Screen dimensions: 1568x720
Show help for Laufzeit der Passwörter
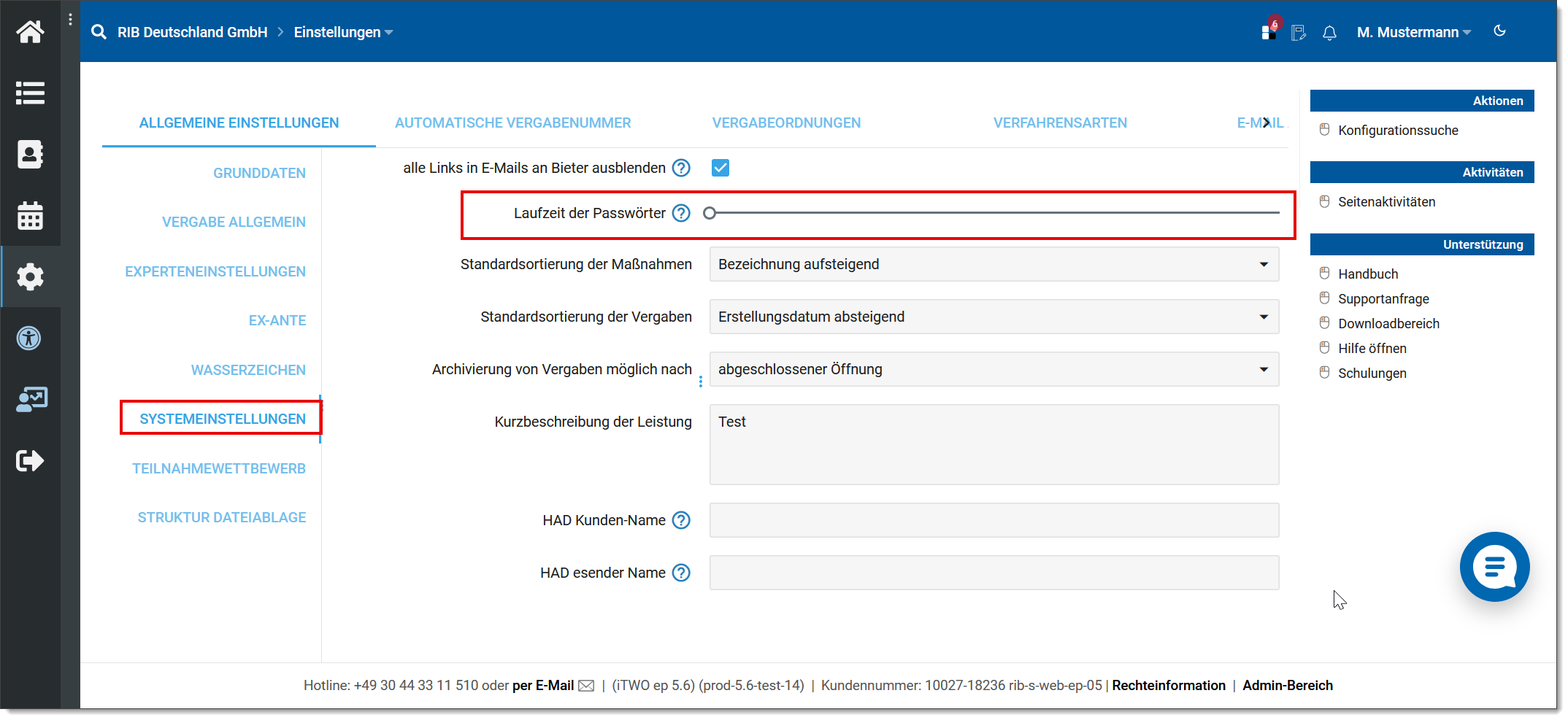click(x=681, y=214)
